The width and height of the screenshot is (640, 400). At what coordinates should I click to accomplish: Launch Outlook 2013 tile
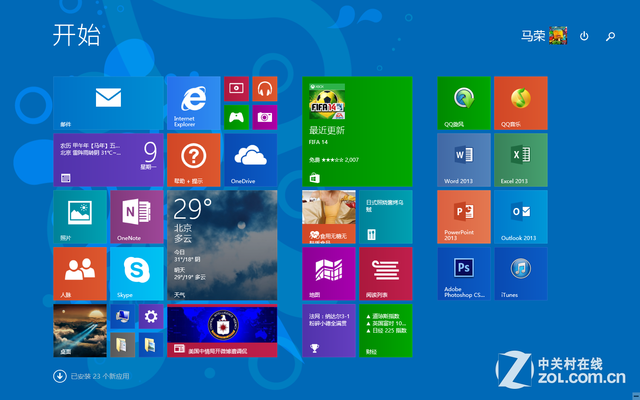521,217
